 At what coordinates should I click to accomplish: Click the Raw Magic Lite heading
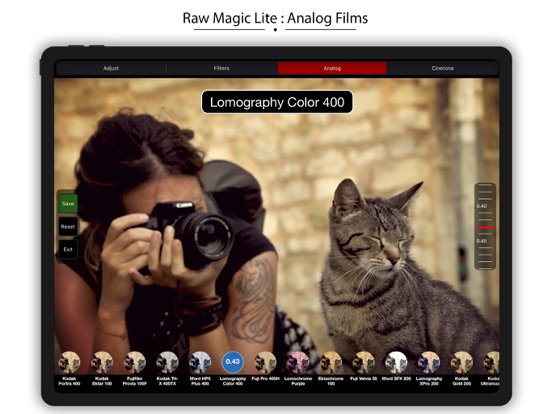[x=230, y=18]
